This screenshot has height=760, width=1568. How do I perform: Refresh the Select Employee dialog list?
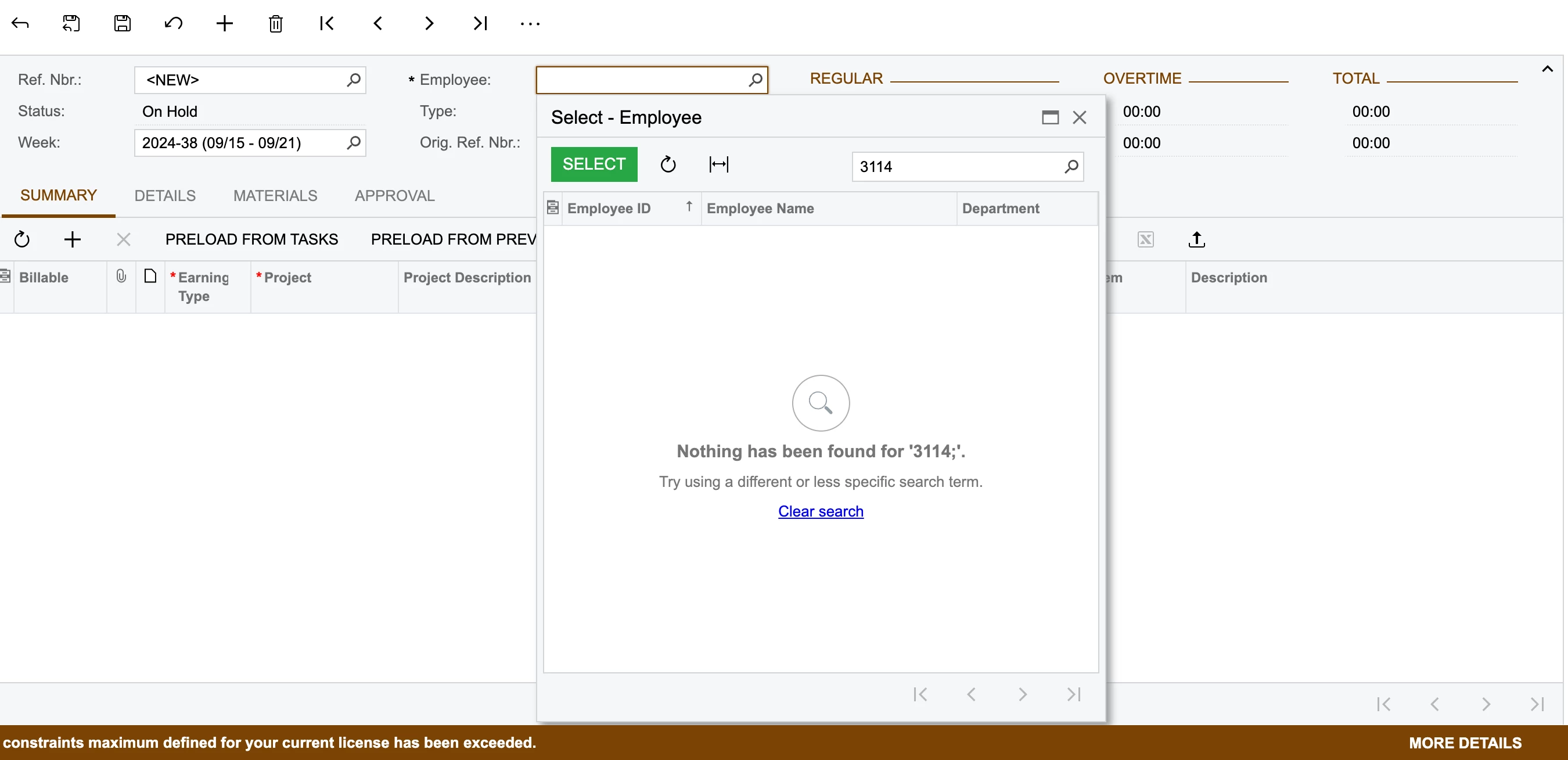click(x=668, y=164)
